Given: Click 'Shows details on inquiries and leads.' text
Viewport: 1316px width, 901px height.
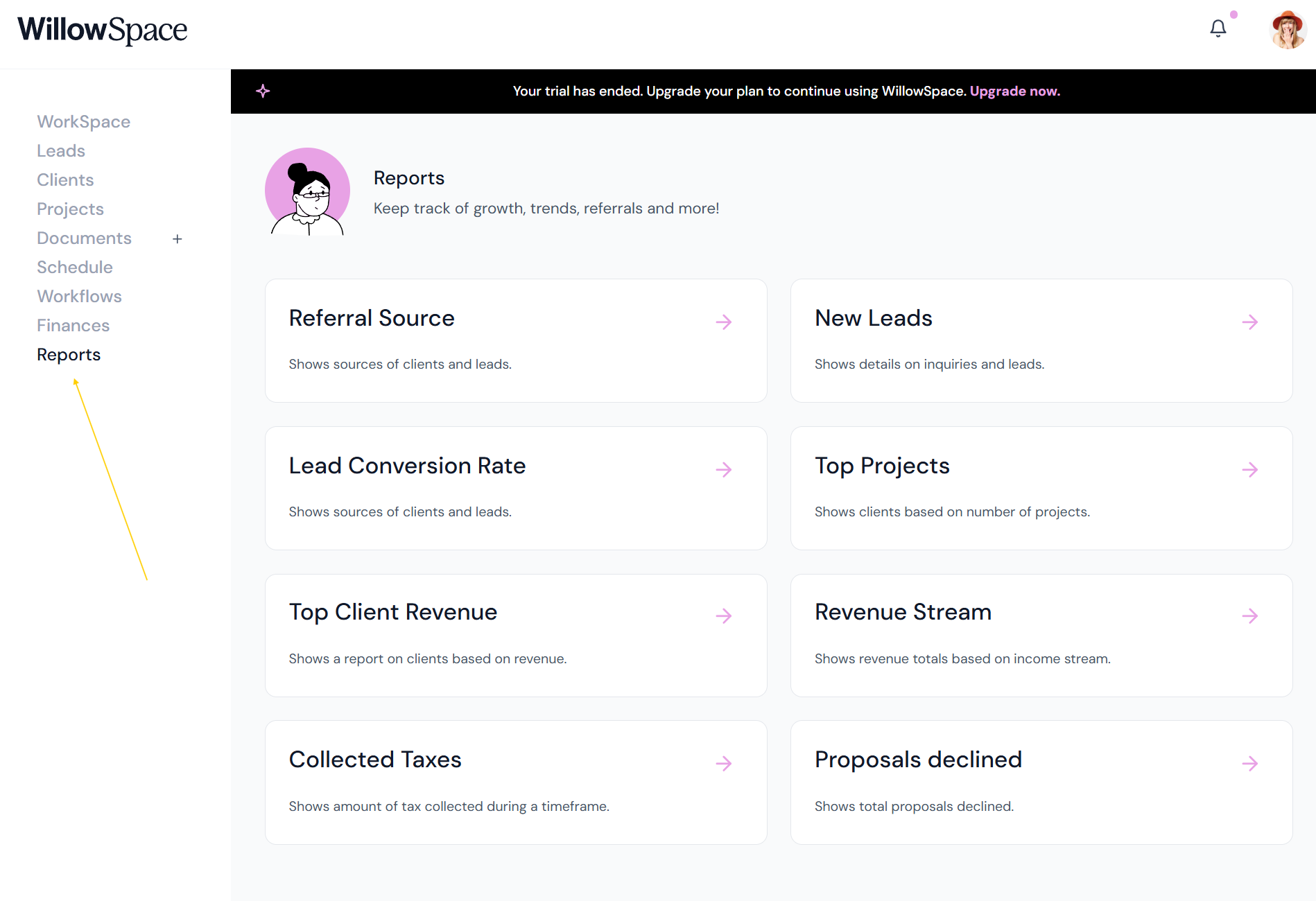Looking at the screenshot, I should [929, 365].
